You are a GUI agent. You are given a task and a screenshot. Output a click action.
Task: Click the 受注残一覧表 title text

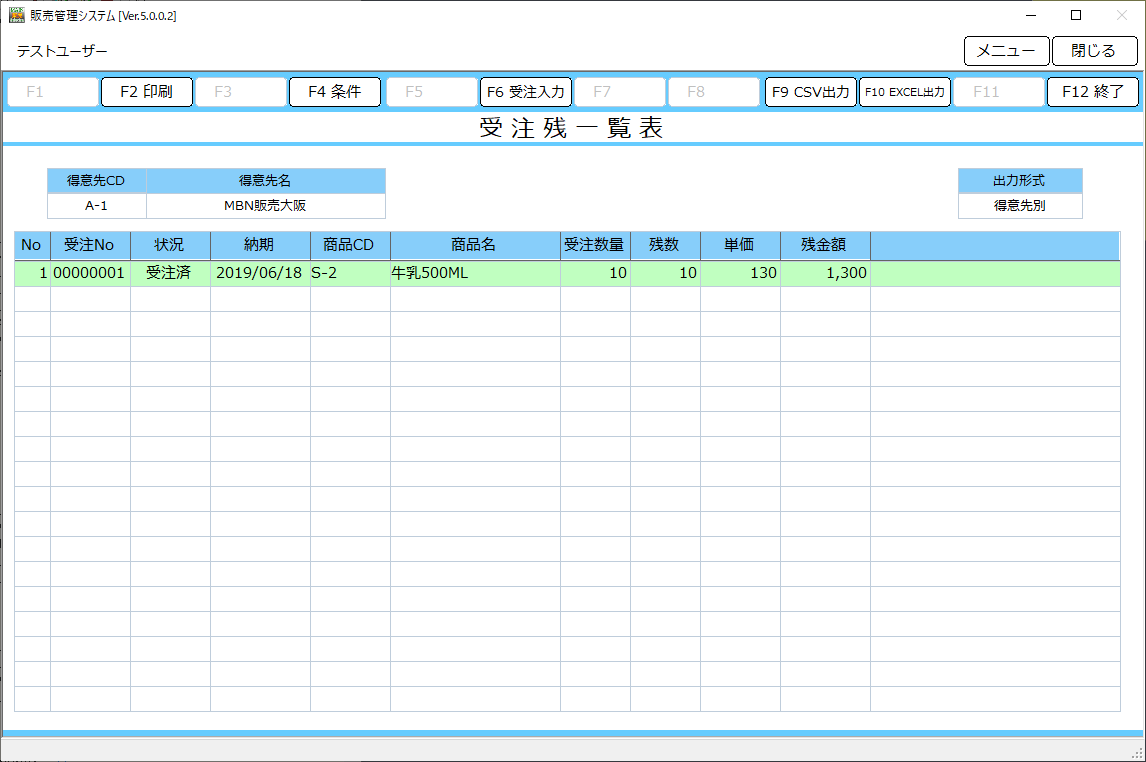[572, 128]
